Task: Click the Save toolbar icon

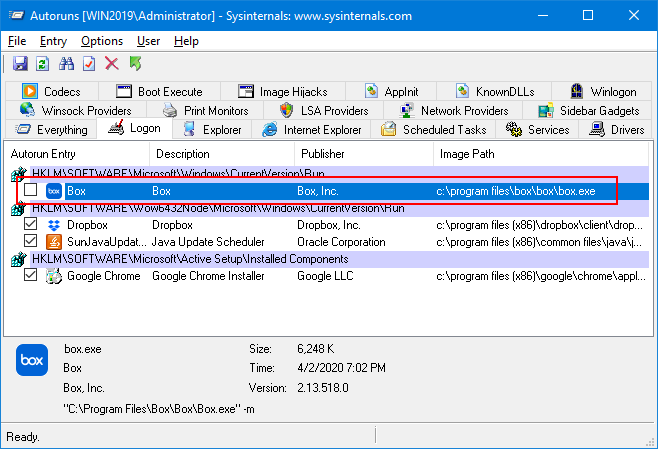Action: coord(20,64)
